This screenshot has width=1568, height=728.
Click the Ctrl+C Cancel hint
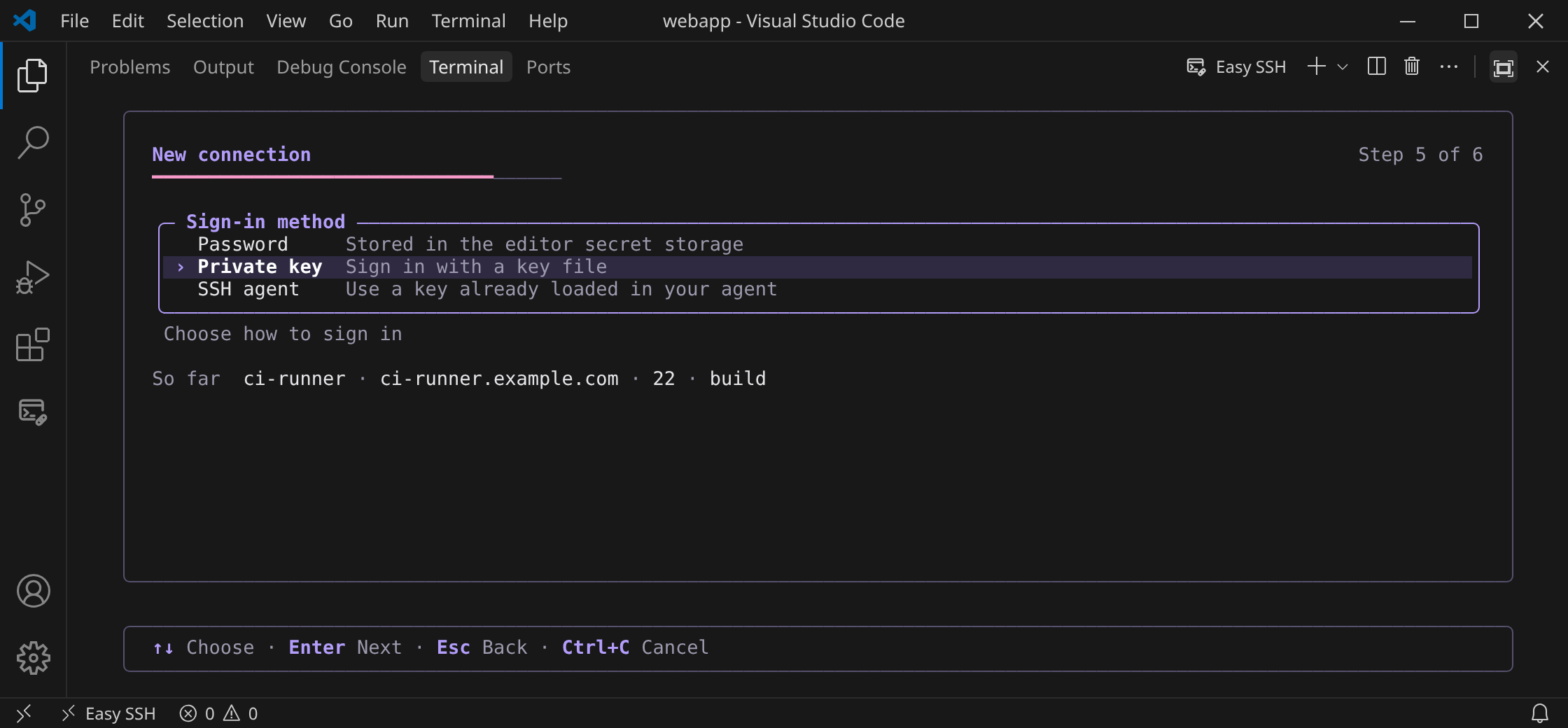click(x=635, y=647)
